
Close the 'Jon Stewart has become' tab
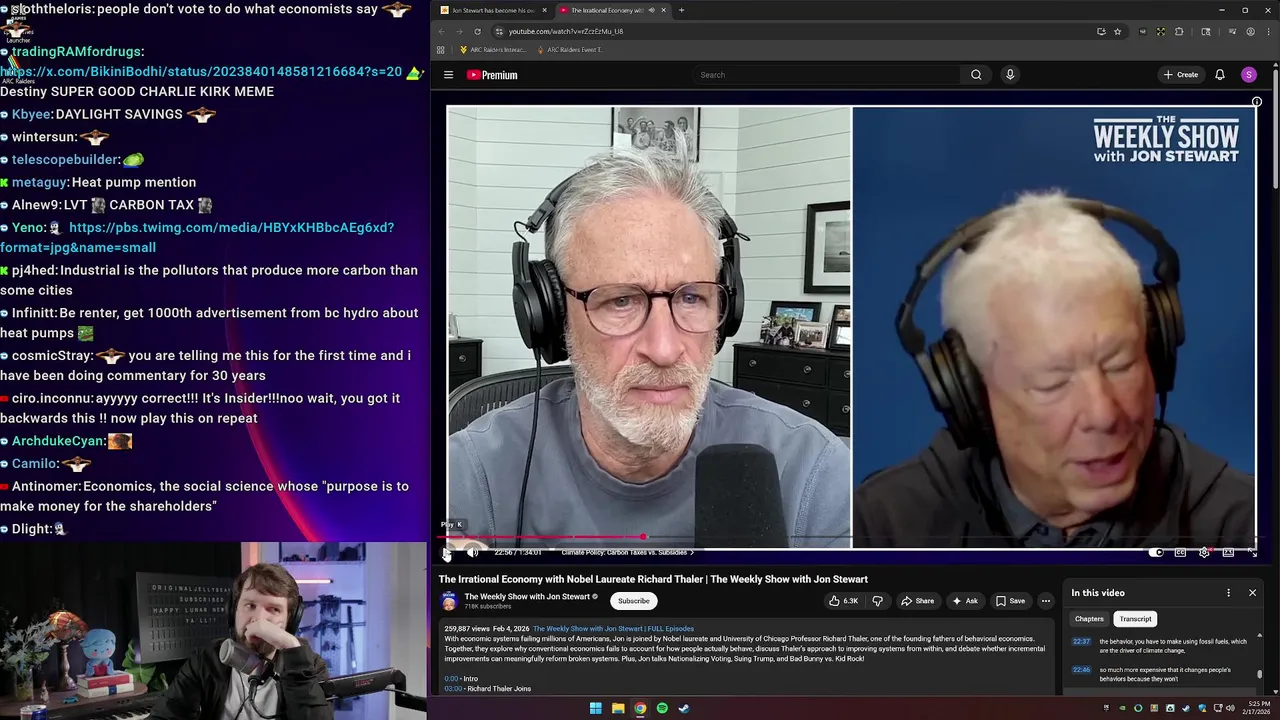click(544, 10)
